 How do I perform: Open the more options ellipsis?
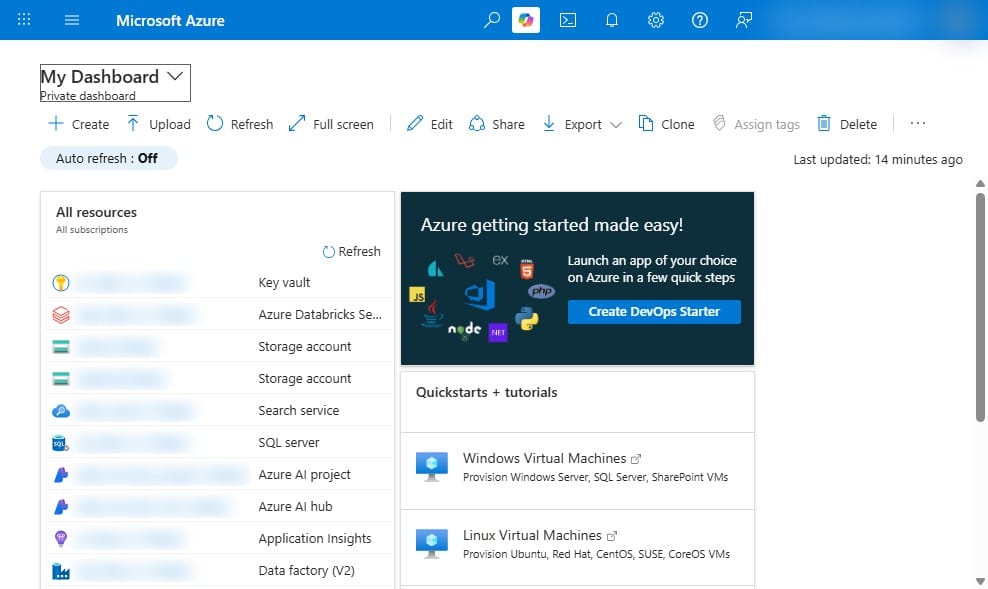[917, 123]
